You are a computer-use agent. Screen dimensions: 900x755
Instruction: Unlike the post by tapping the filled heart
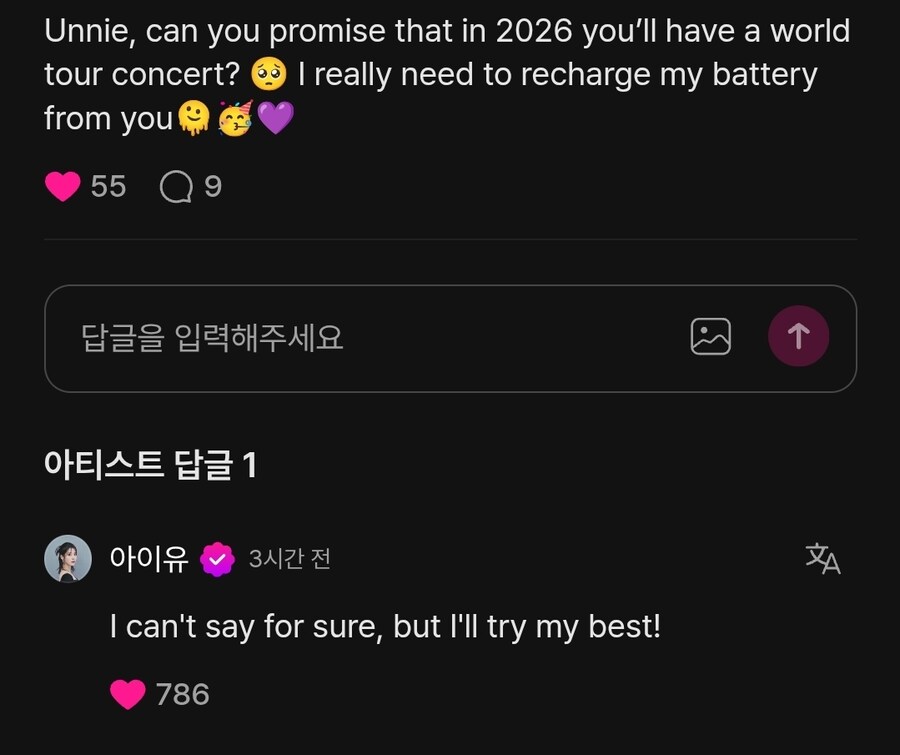pos(62,184)
